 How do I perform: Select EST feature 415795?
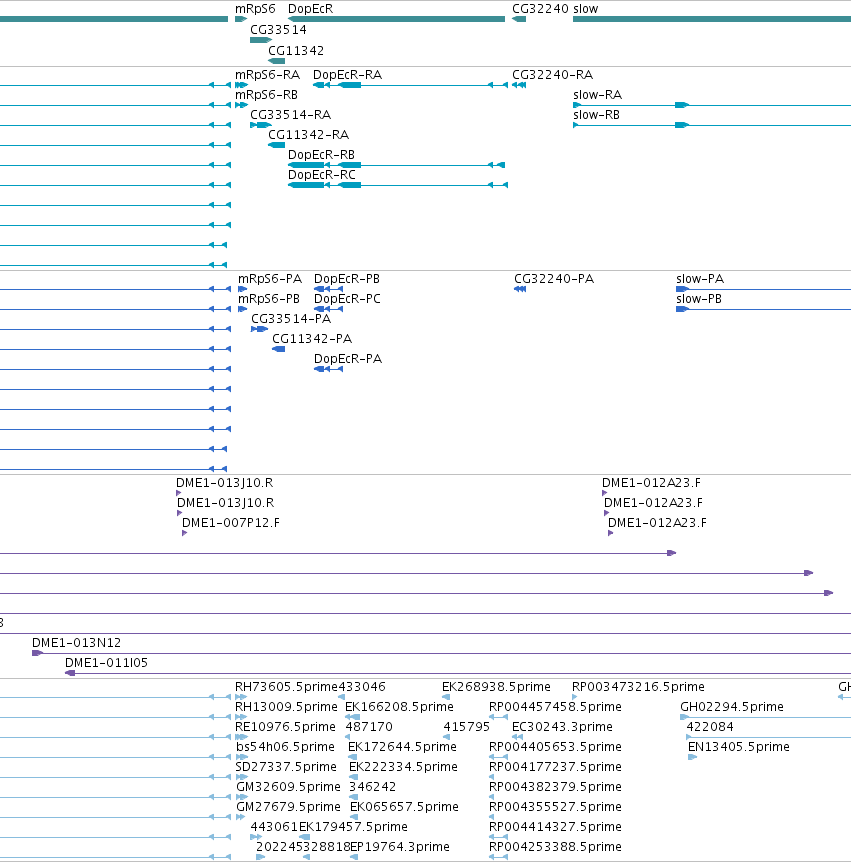[x=466, y=727]
